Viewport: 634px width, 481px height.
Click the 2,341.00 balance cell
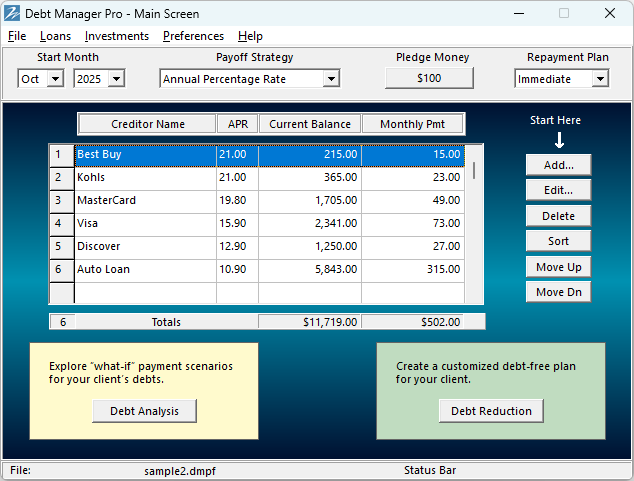click(x=310, y=225)
